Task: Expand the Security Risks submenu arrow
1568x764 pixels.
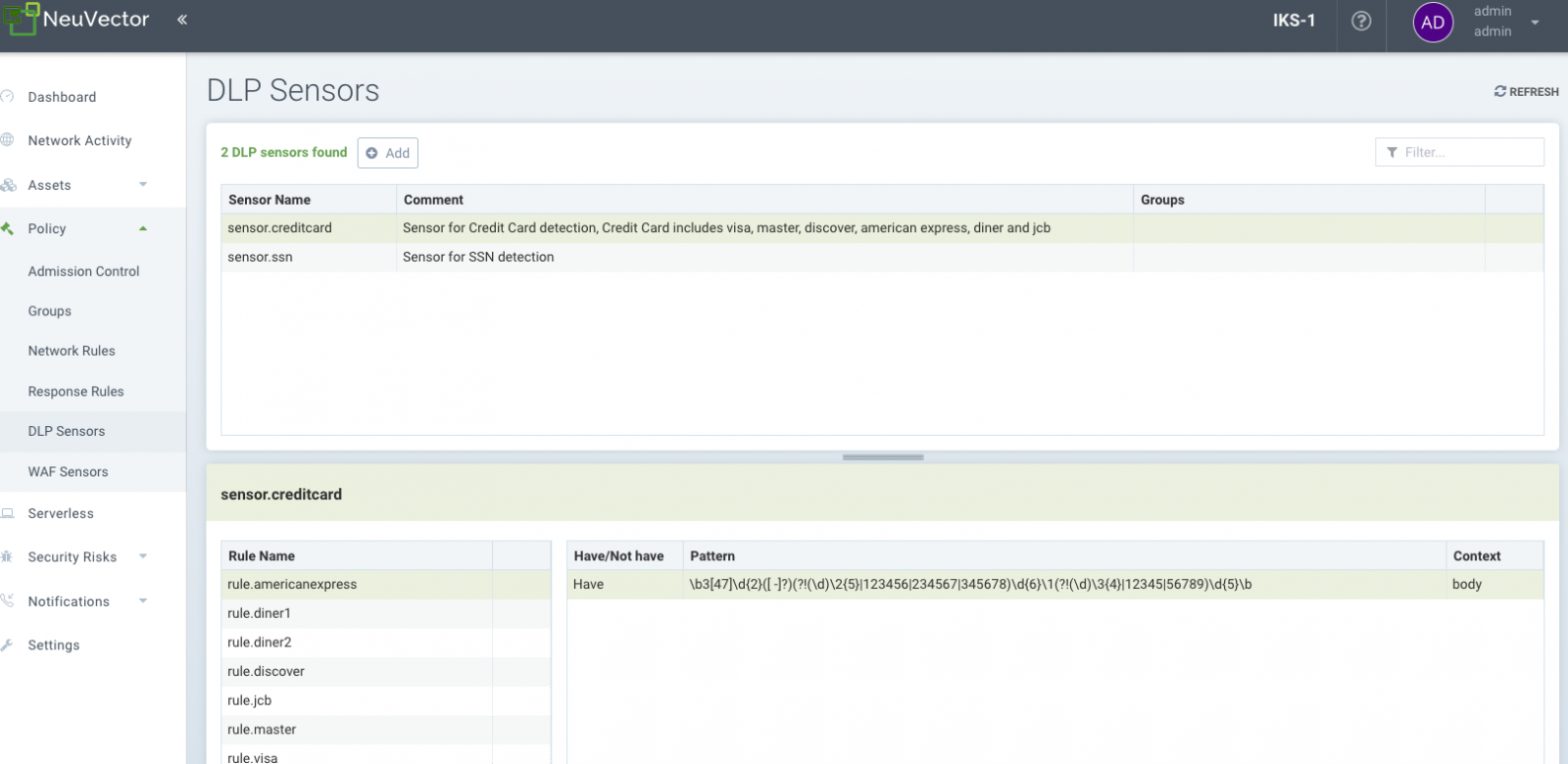Action: click(143, 556)
